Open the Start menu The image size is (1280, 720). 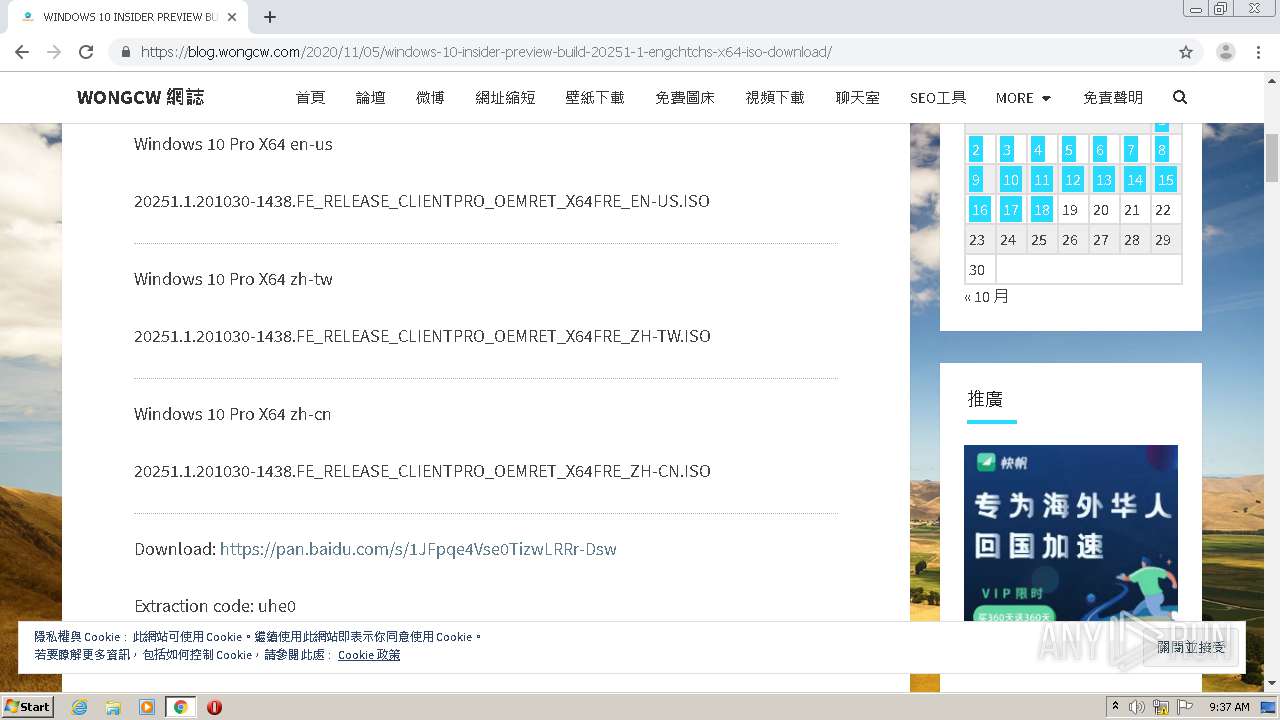click(x=28, y=707)
